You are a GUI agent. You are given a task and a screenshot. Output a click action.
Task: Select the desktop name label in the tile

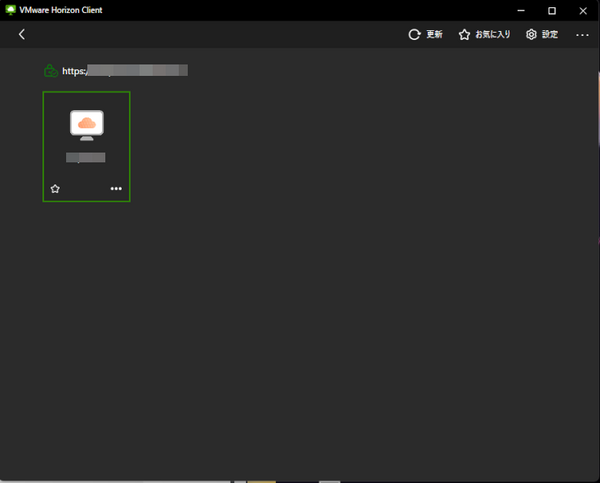(86, 157)
